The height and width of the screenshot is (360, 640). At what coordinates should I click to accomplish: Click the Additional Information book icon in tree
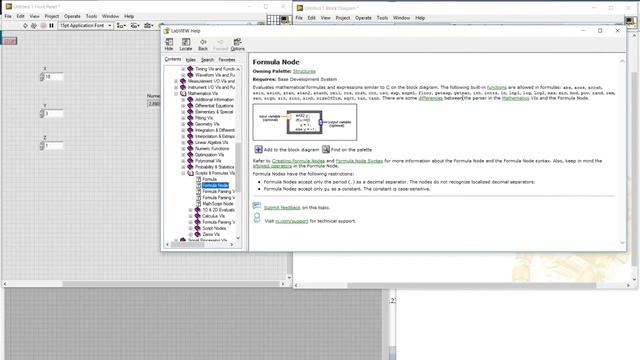pyautogui.click(x=190, y=100)
